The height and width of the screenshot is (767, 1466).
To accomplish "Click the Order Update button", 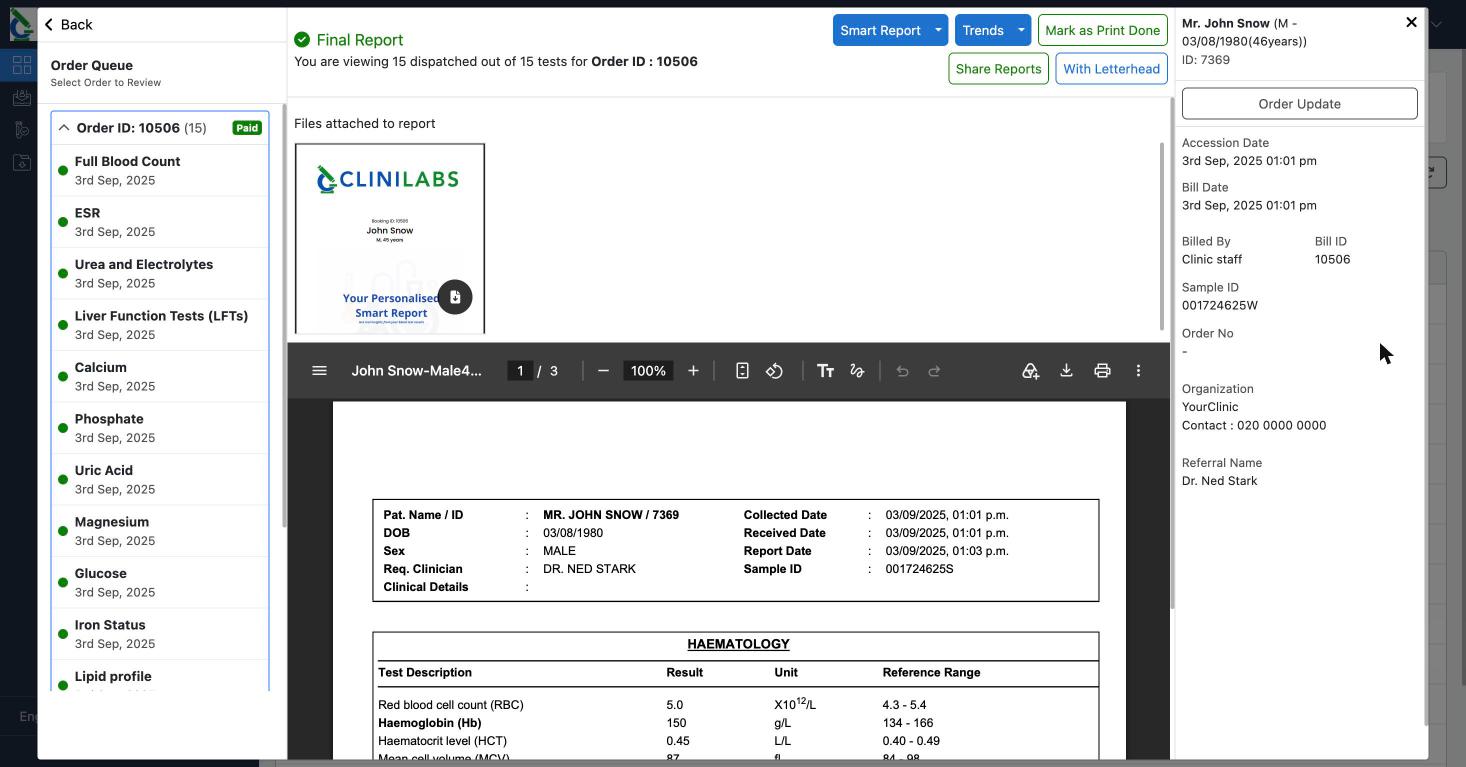I will (x=1299, y=104).
